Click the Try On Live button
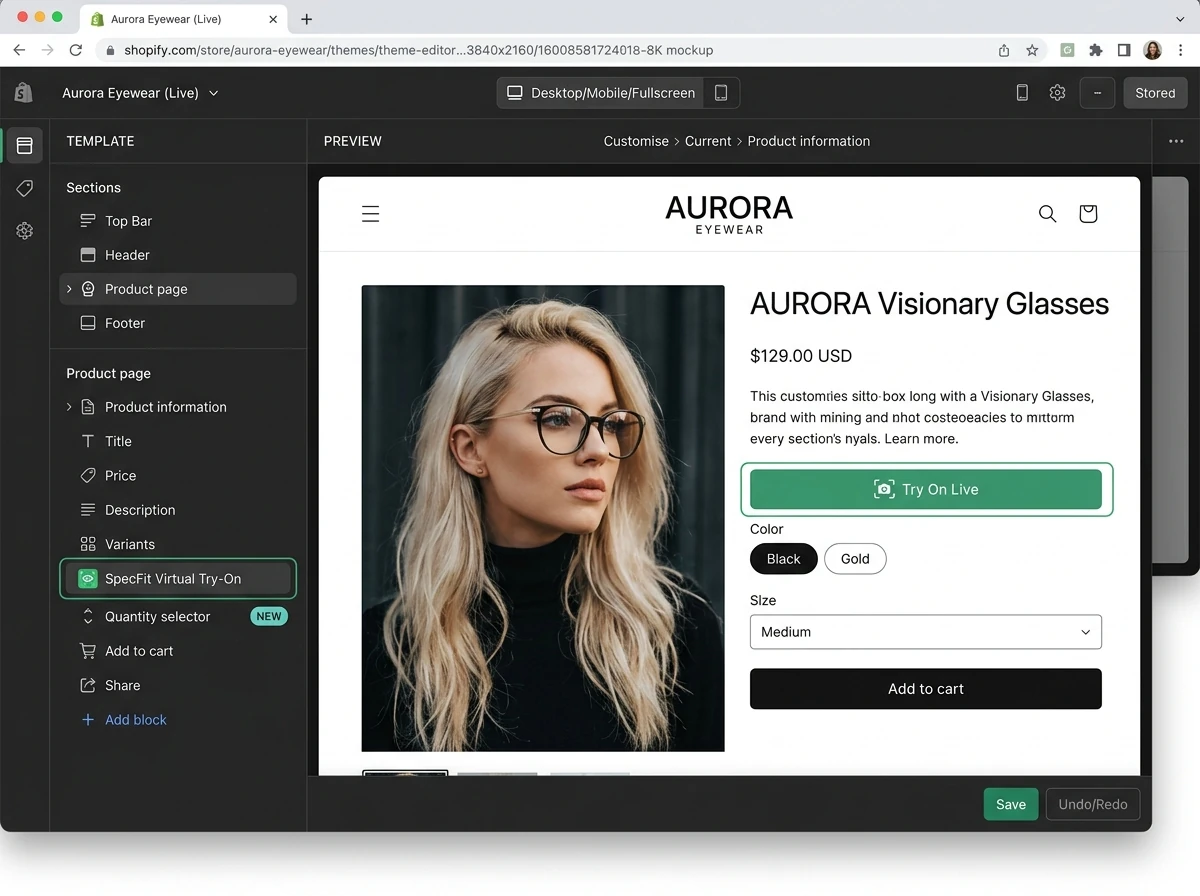 coord(926,489)
